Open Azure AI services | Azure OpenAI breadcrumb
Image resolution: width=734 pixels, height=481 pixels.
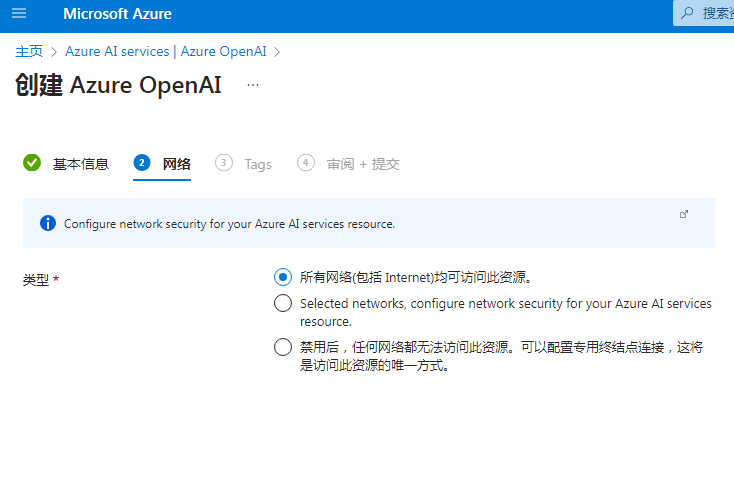166,51
